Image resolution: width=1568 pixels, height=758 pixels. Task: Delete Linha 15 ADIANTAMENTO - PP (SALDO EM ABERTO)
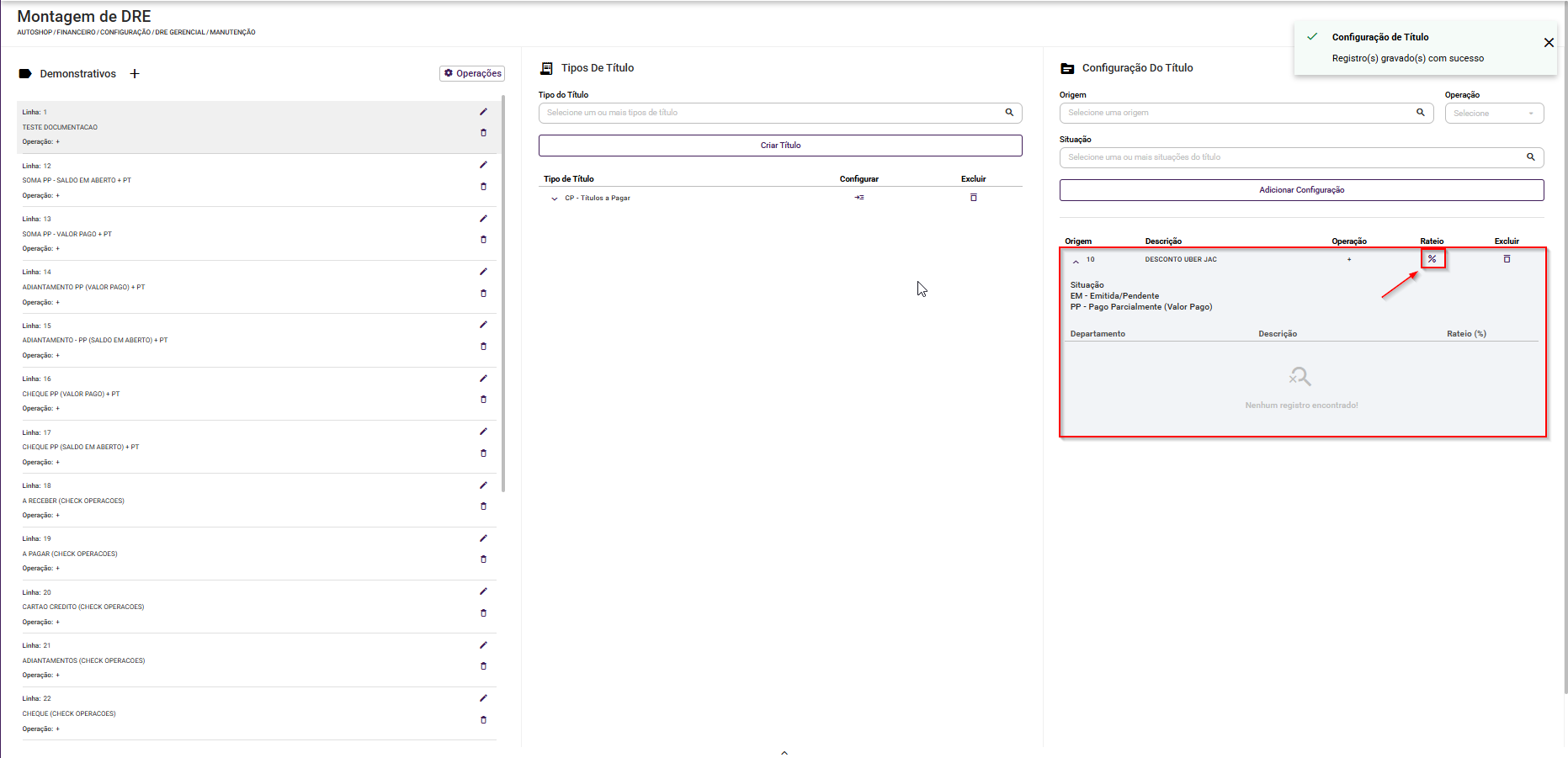pyautogui.click(x=483, y=347)
